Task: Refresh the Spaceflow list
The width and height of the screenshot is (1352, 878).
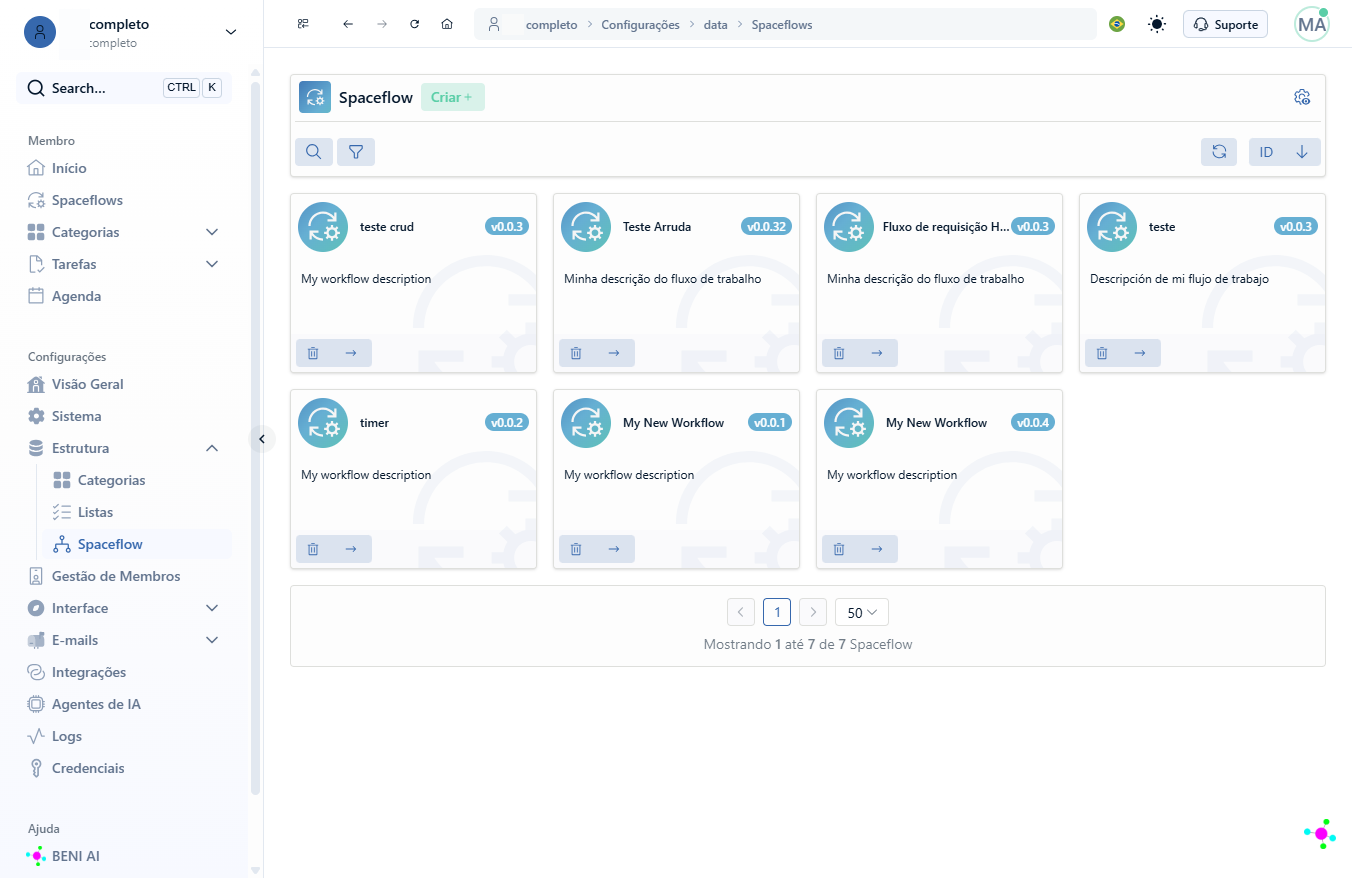Action: click(1219, 152)
